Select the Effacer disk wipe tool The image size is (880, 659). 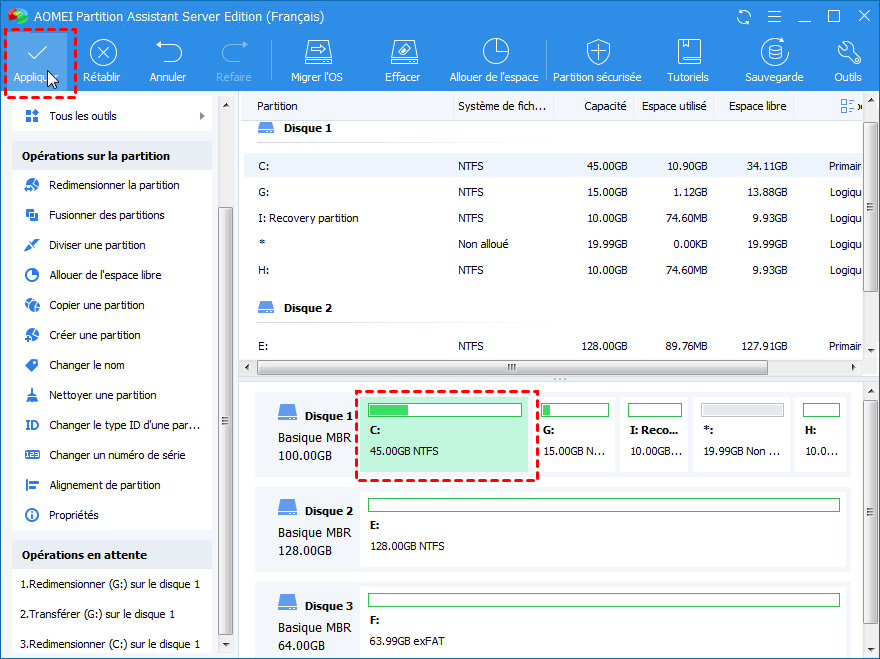coord(402,53)
